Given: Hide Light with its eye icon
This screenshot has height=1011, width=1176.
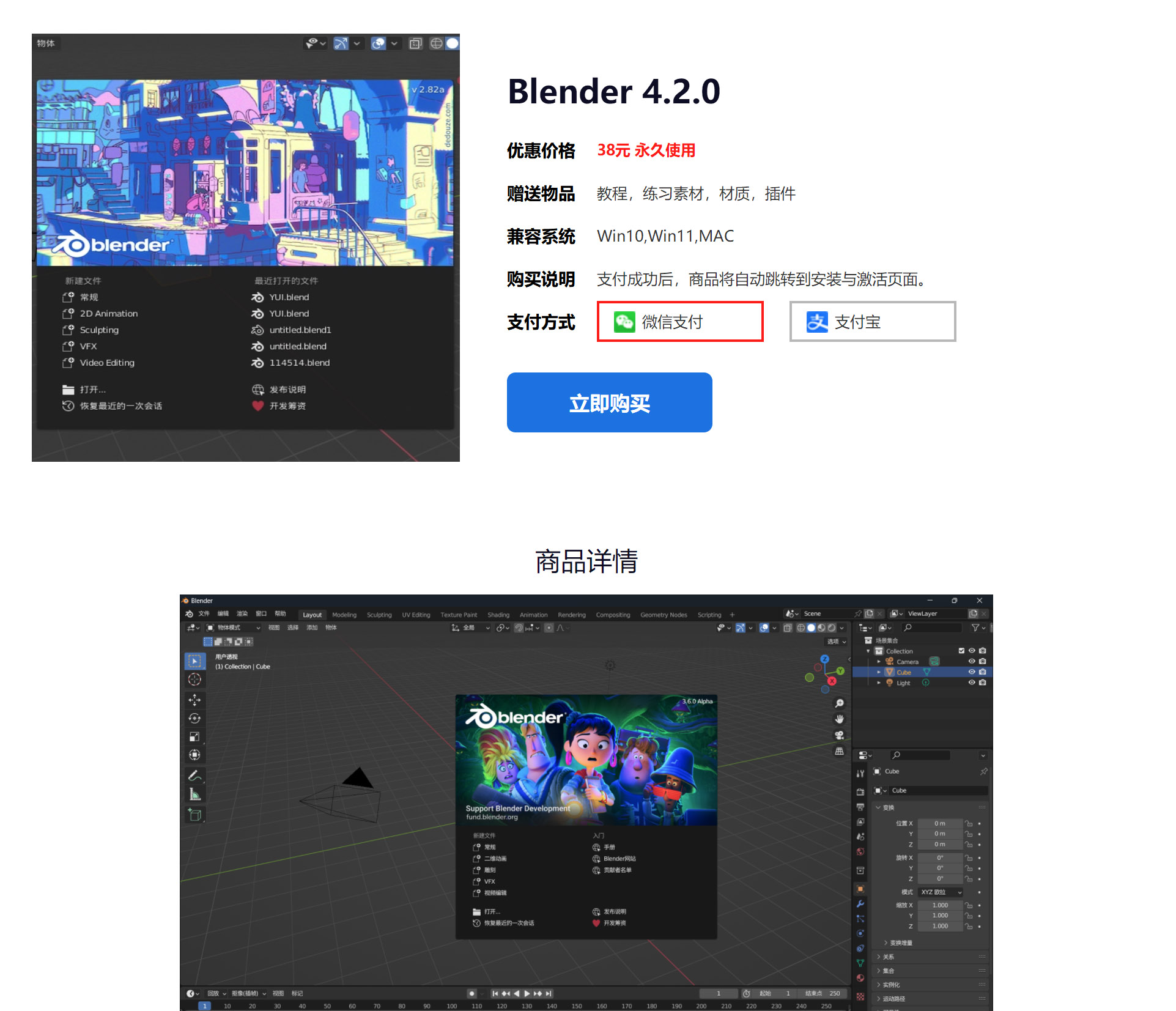Looking at the screenshot, I should pyautogui.click(x=972, y=683).
